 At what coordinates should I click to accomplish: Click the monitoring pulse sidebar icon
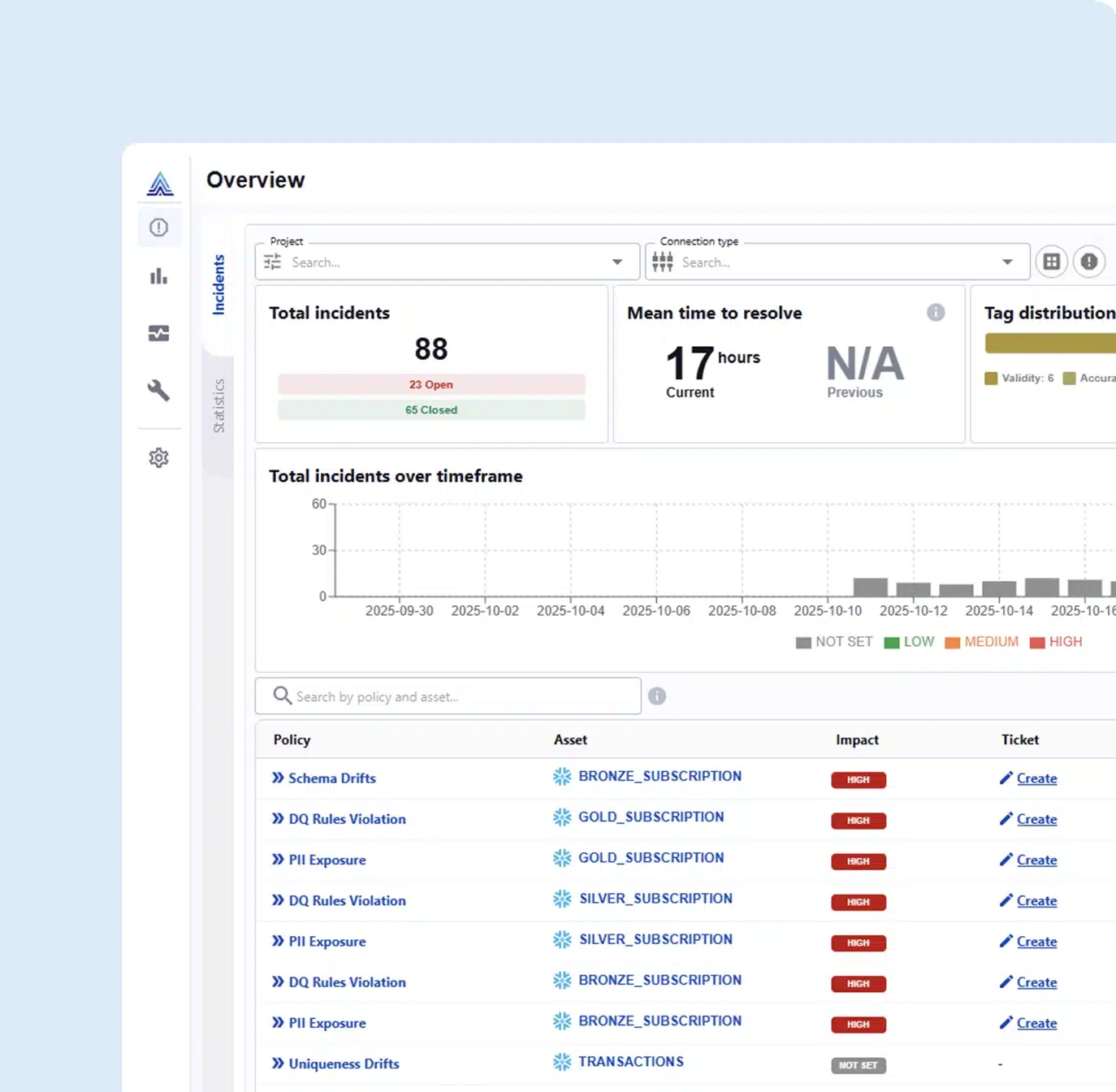[x=158, y=333]
